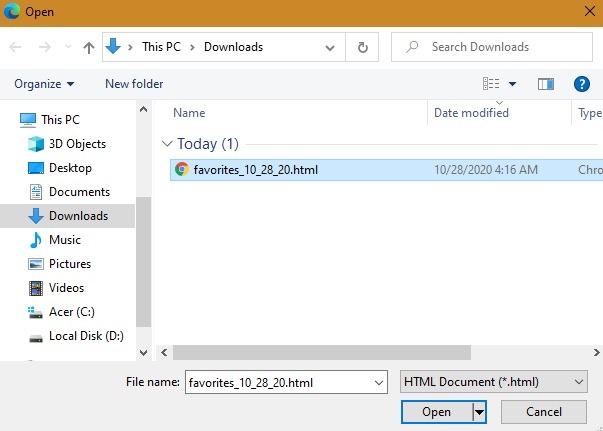Open the Music folder
Image resolution: width=603 pixels, height=431 pixels.
[65, 240]
